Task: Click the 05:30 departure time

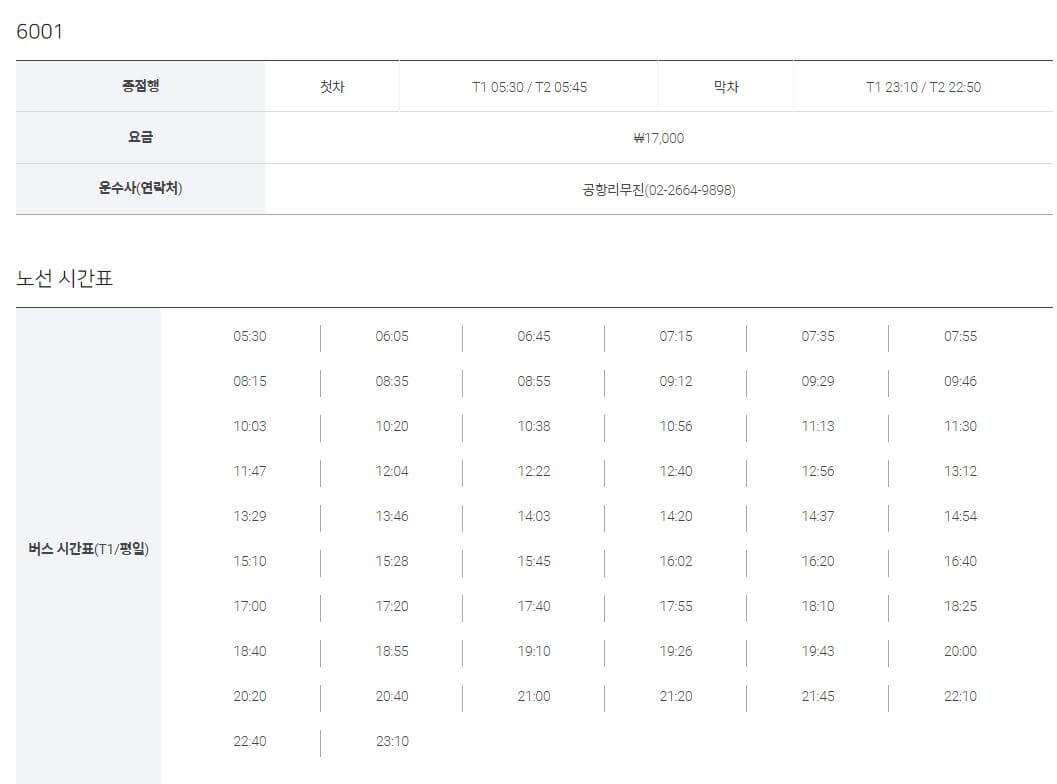Action: (250, 336)
